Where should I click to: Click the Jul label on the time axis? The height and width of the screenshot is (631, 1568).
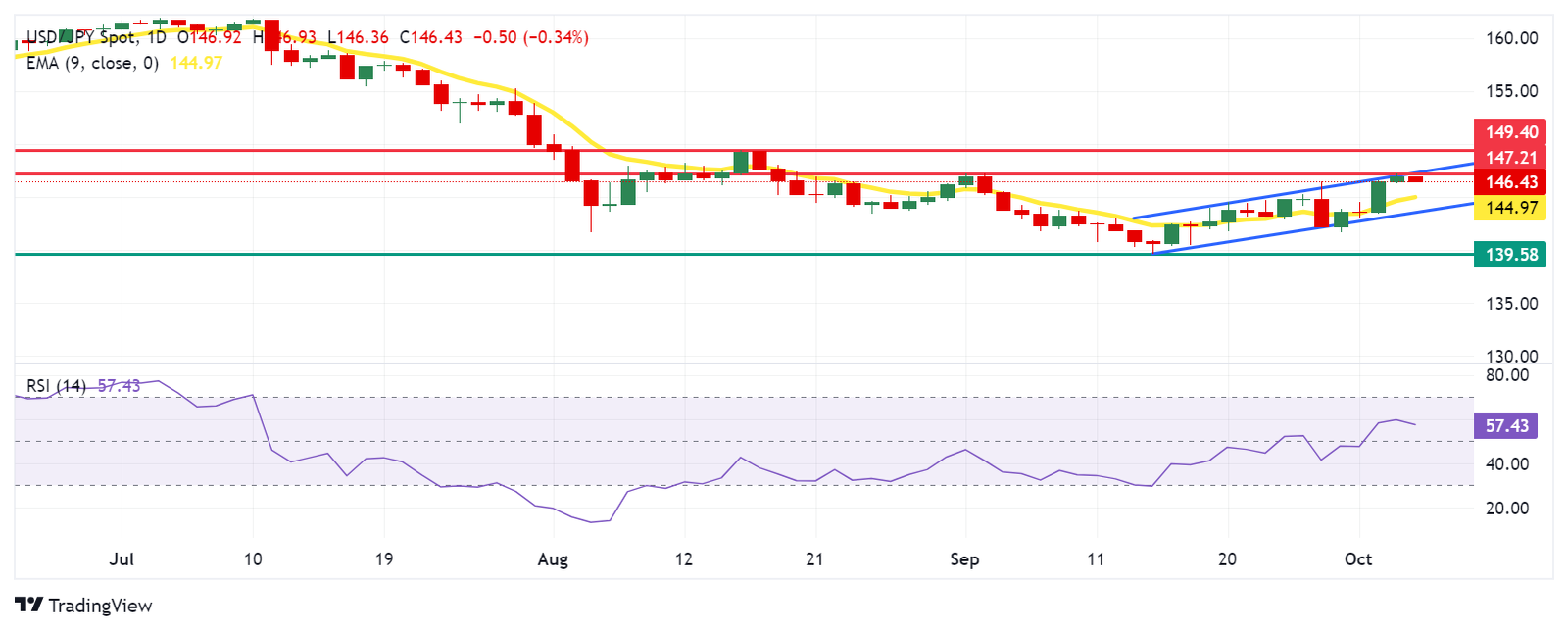[122, 559]
